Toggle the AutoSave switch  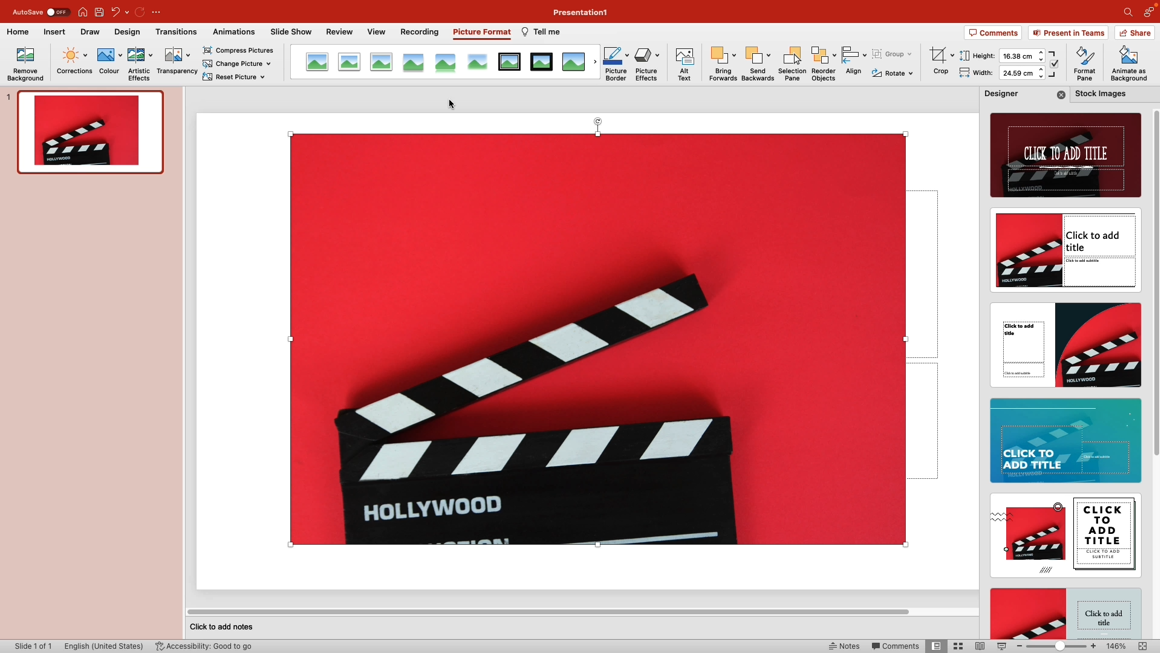pyautogui.click(x=57, y=12)
